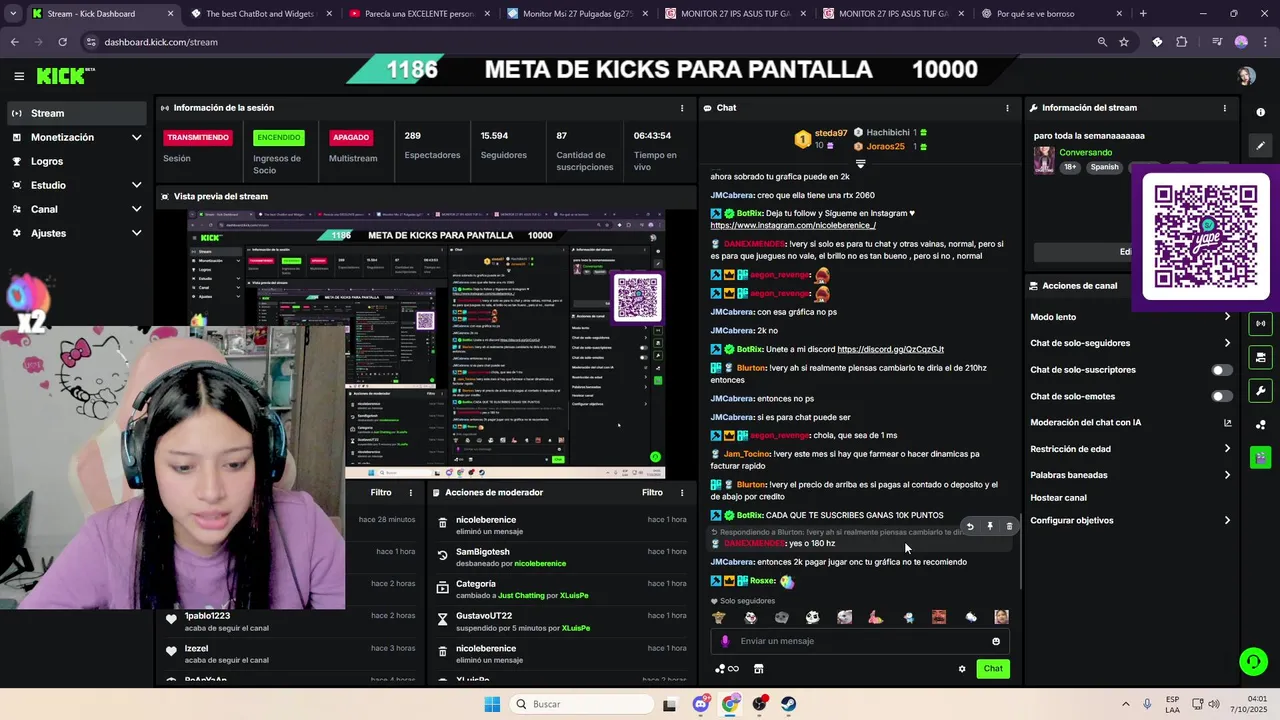Image resolution: width=1280 pixels, height=720 pixels.
Task: Open Chrome from the Windows taskbar
Action: 730,704
